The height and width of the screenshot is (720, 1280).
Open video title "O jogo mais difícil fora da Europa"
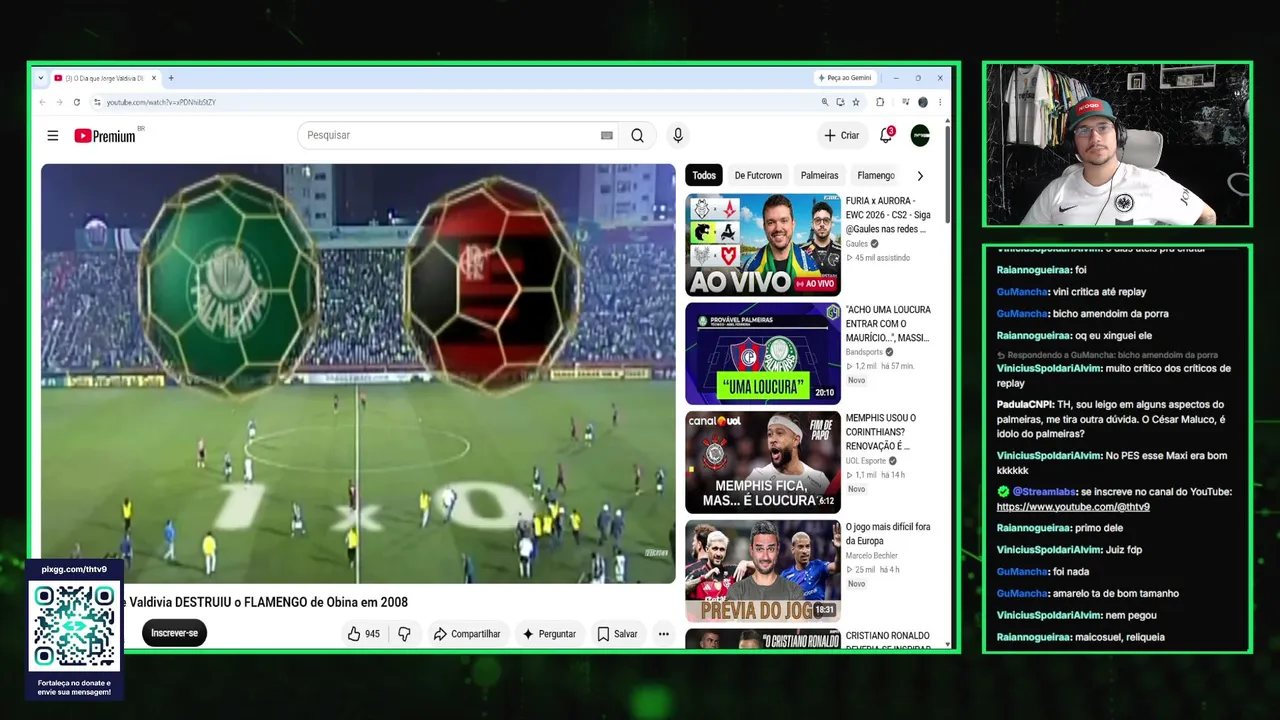click(x=888, y=534)
